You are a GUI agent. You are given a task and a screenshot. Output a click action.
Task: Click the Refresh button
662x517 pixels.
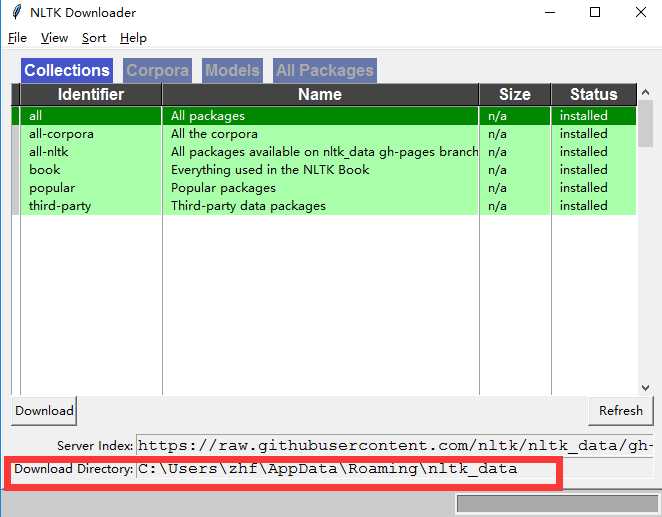pyautogui.click(x=621, y=411)
